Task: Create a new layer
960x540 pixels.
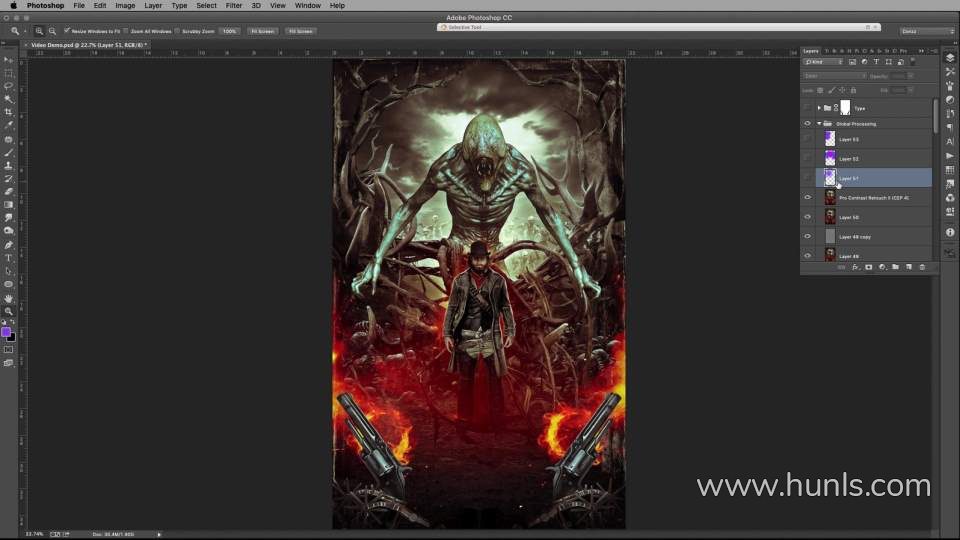Action: click(x=909, y=267)
